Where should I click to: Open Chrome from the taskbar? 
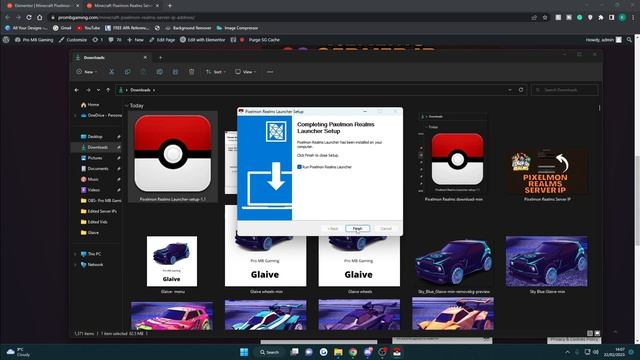(x=353, y=352)
